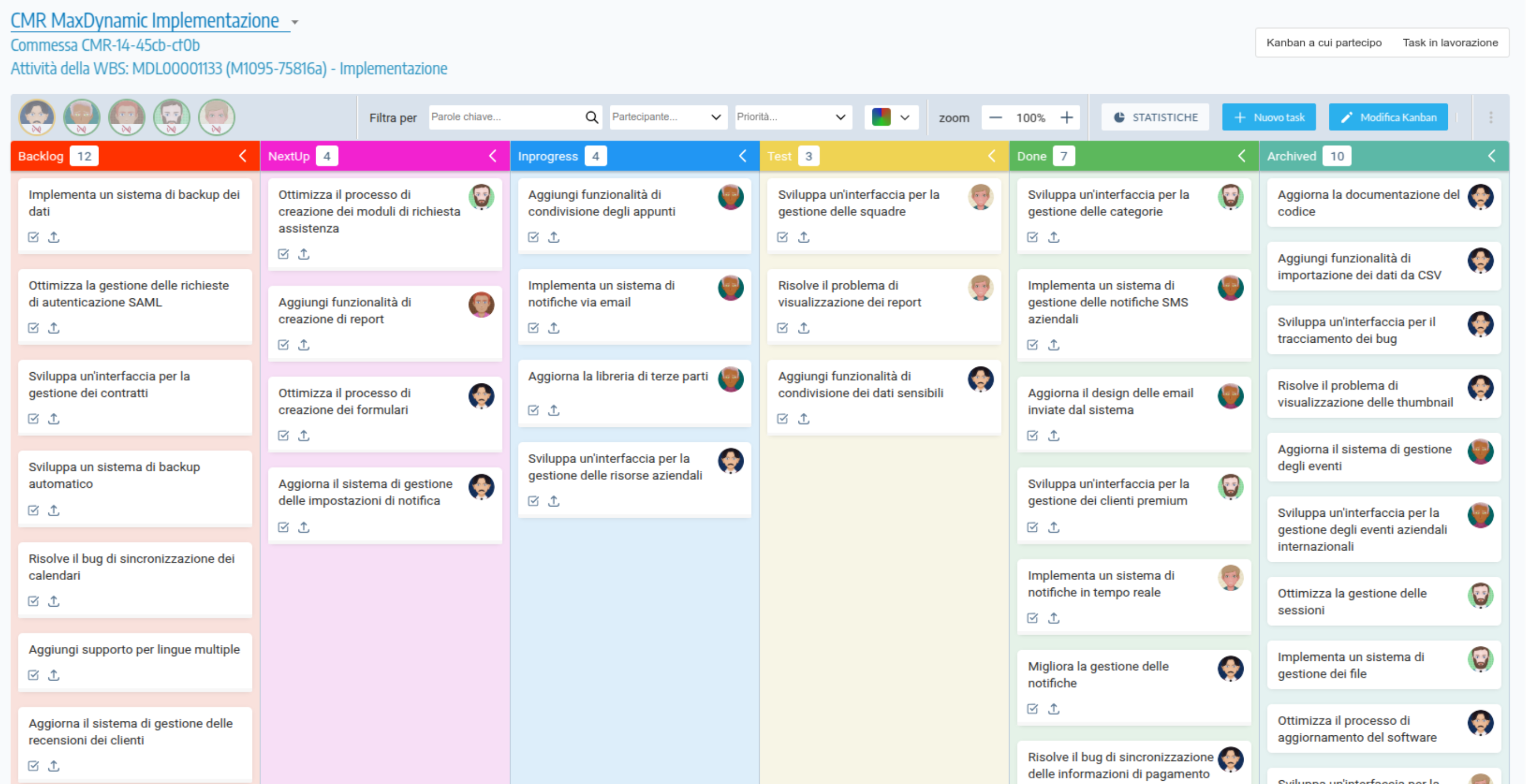Collapse the Done column
Image resolution: width=1526 pixels, height=784 pixels.
pyautogui.click(x=1241, y=156)
